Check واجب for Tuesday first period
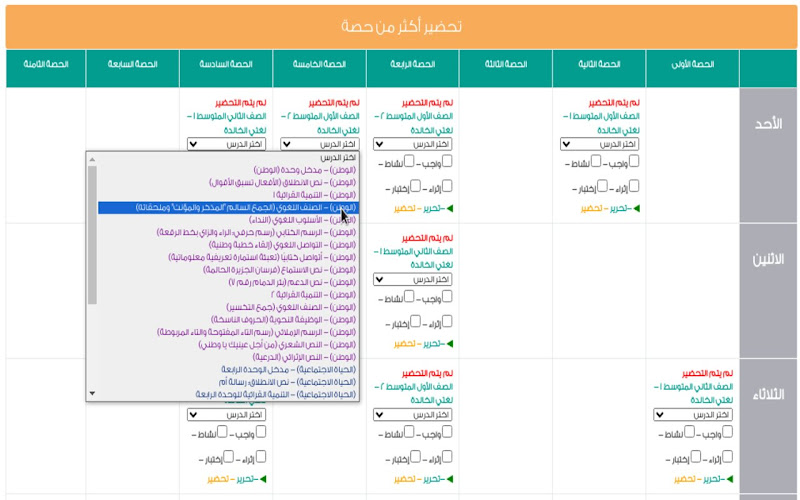The width and height of the screenshot is (800, 500). pos(727,432)
